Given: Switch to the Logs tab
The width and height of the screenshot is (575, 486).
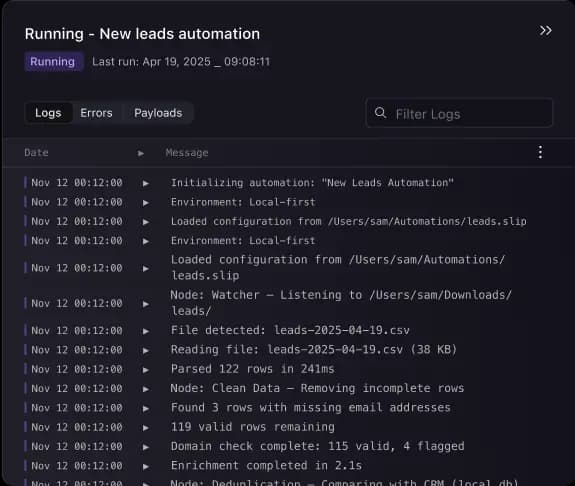Looking at the screenshot, I should tap(48, 113).
